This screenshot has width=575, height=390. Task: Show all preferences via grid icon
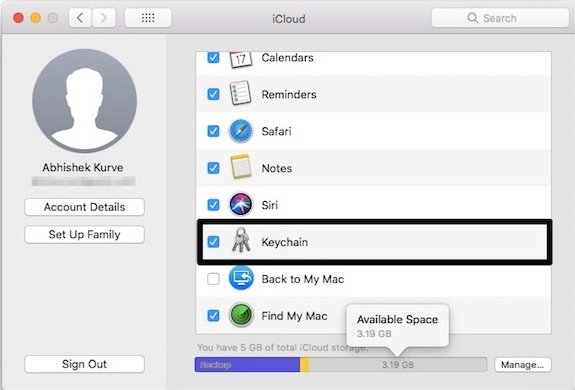point(148,18)
